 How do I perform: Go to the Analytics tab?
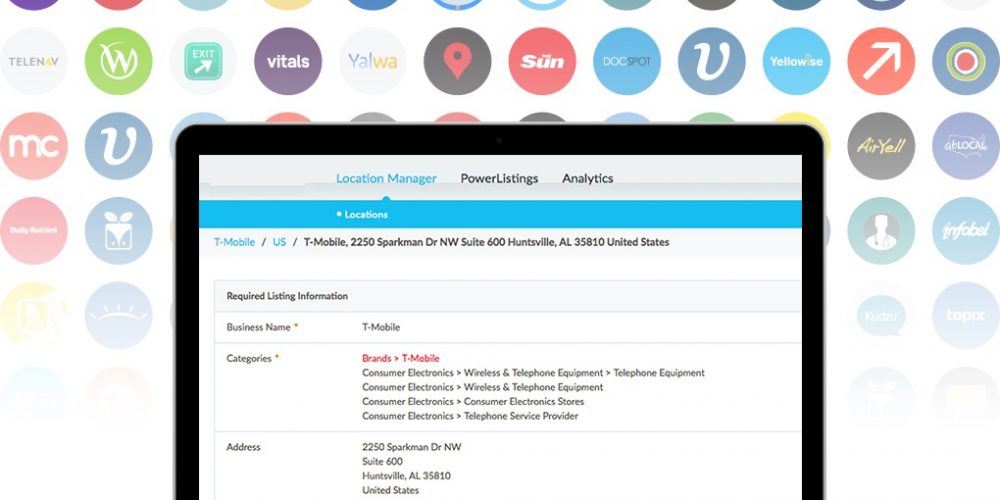click(587, 179)
